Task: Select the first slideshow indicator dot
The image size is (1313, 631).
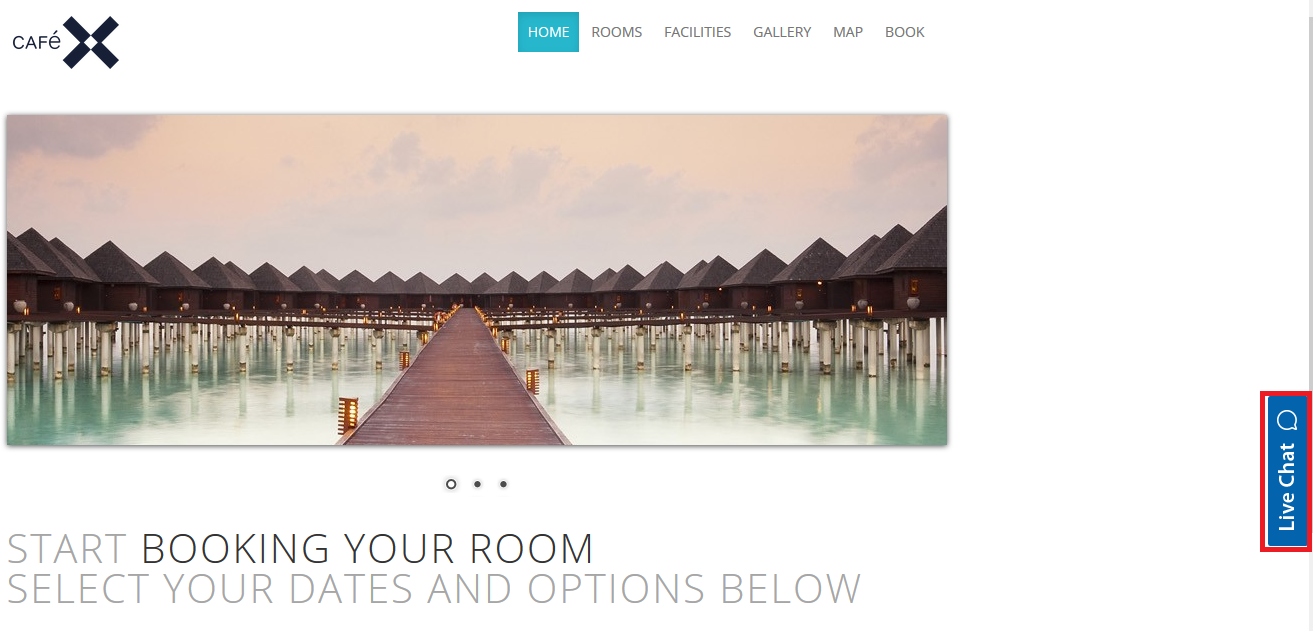Action: (x=451, y=484)
